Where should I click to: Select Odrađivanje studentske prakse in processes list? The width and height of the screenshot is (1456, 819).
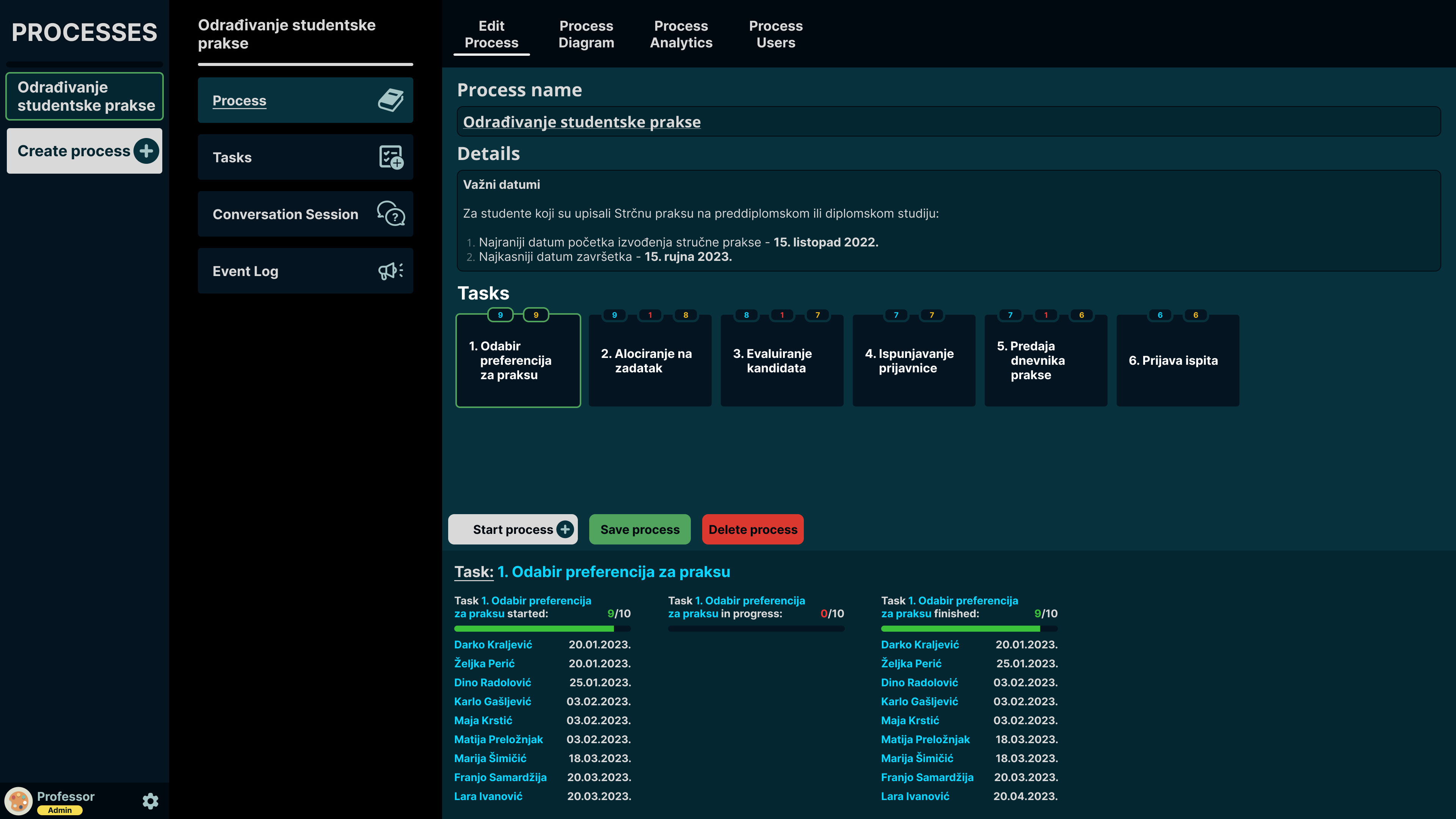click(85, 96)
